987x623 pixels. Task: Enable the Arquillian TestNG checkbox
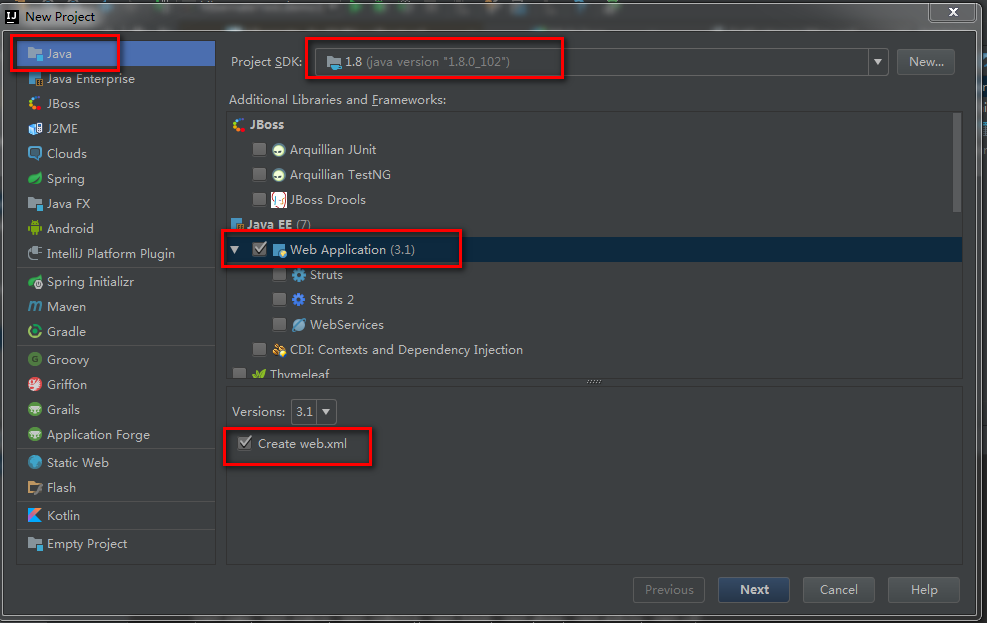click(x=259, y=174)
